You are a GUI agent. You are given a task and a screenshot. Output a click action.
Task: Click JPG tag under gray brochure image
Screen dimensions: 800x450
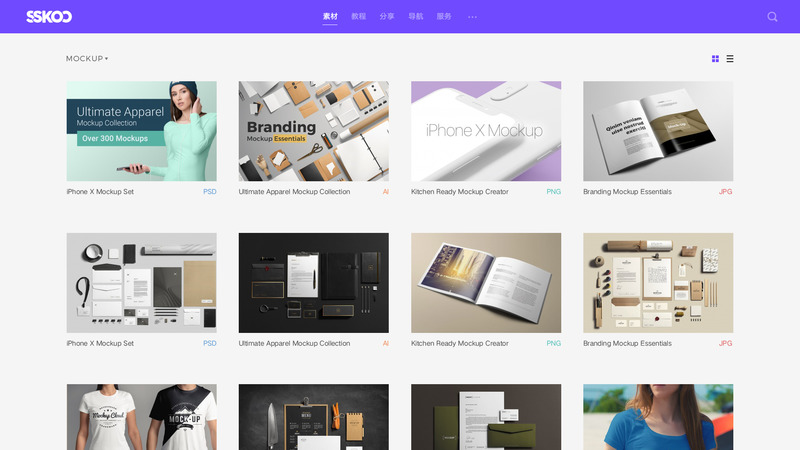pyautogui.click(x=726, y=192)
